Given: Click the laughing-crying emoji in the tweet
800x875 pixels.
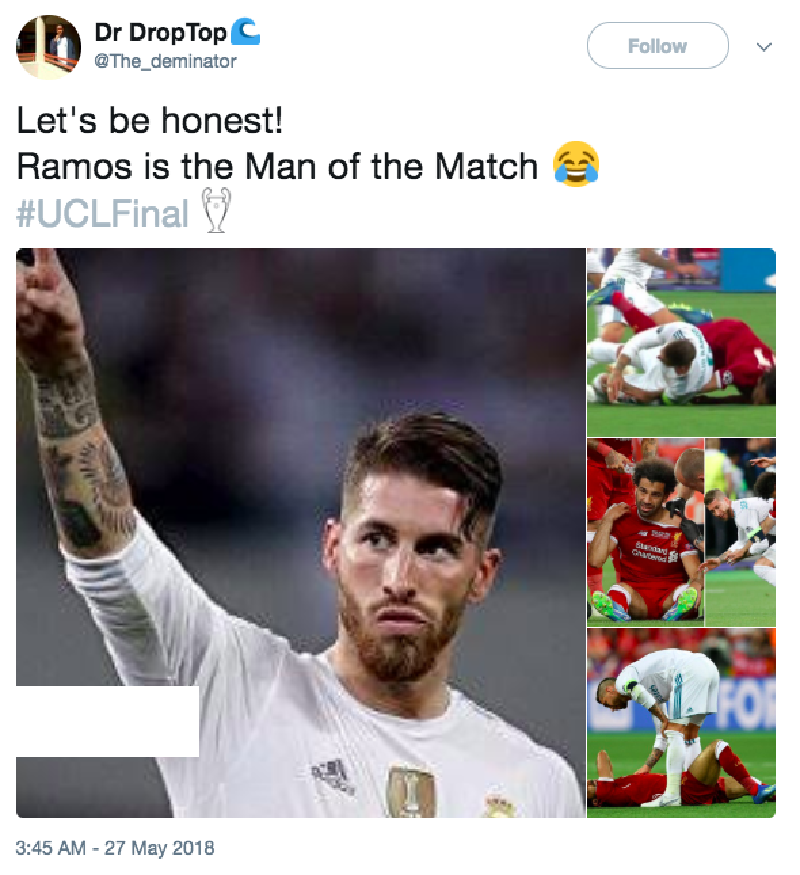Looking at the screenshot, I should tap(576, 164).
